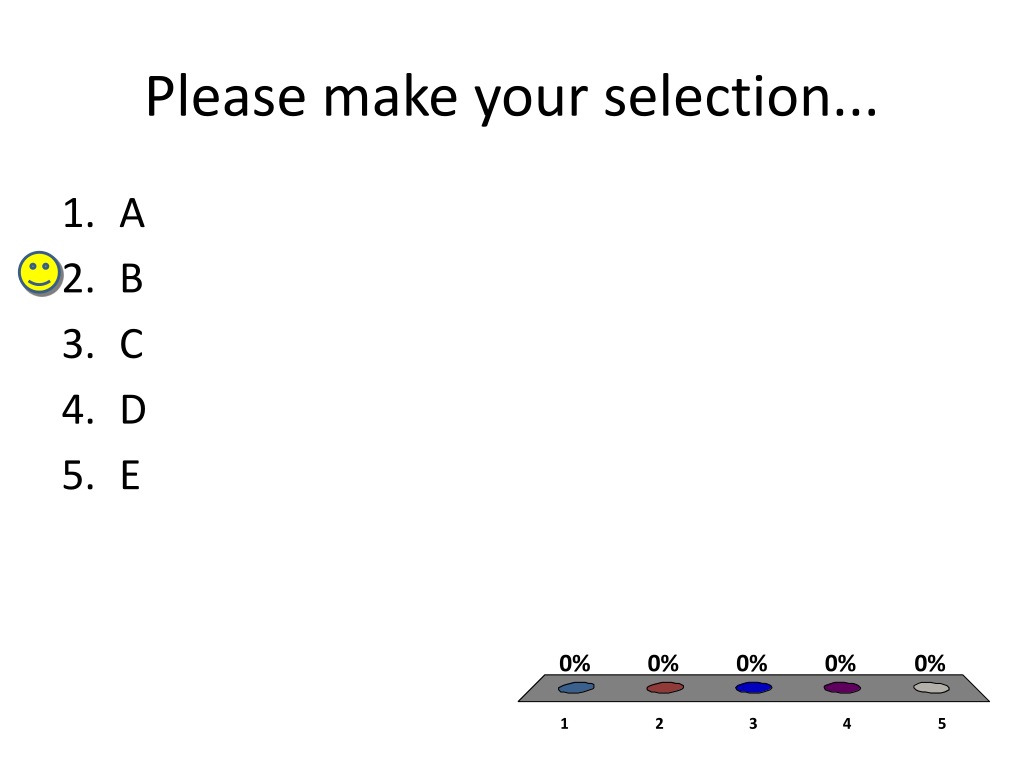Screen dimensions: 1024x768
Task: Click the steel blue chart marker for 1
Action: (576, 687)
